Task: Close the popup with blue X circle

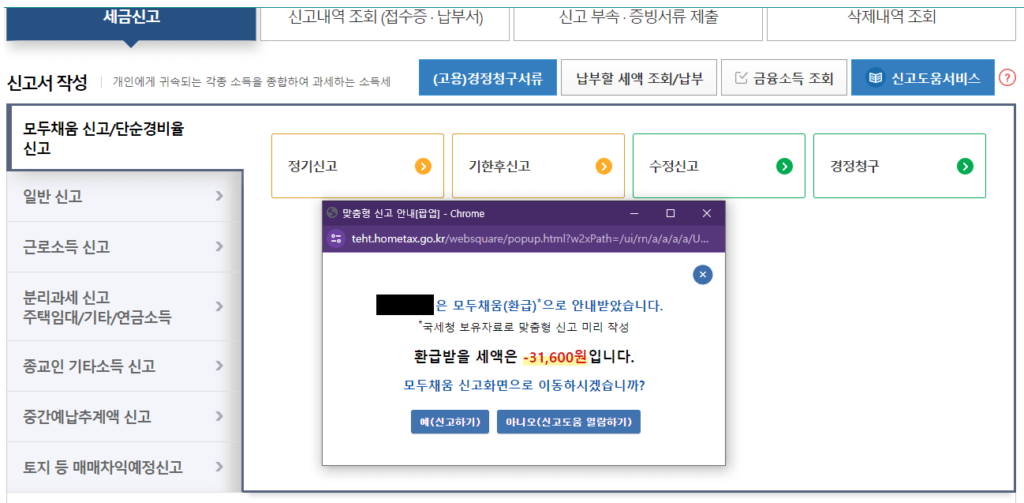Action: click(703, 275)
